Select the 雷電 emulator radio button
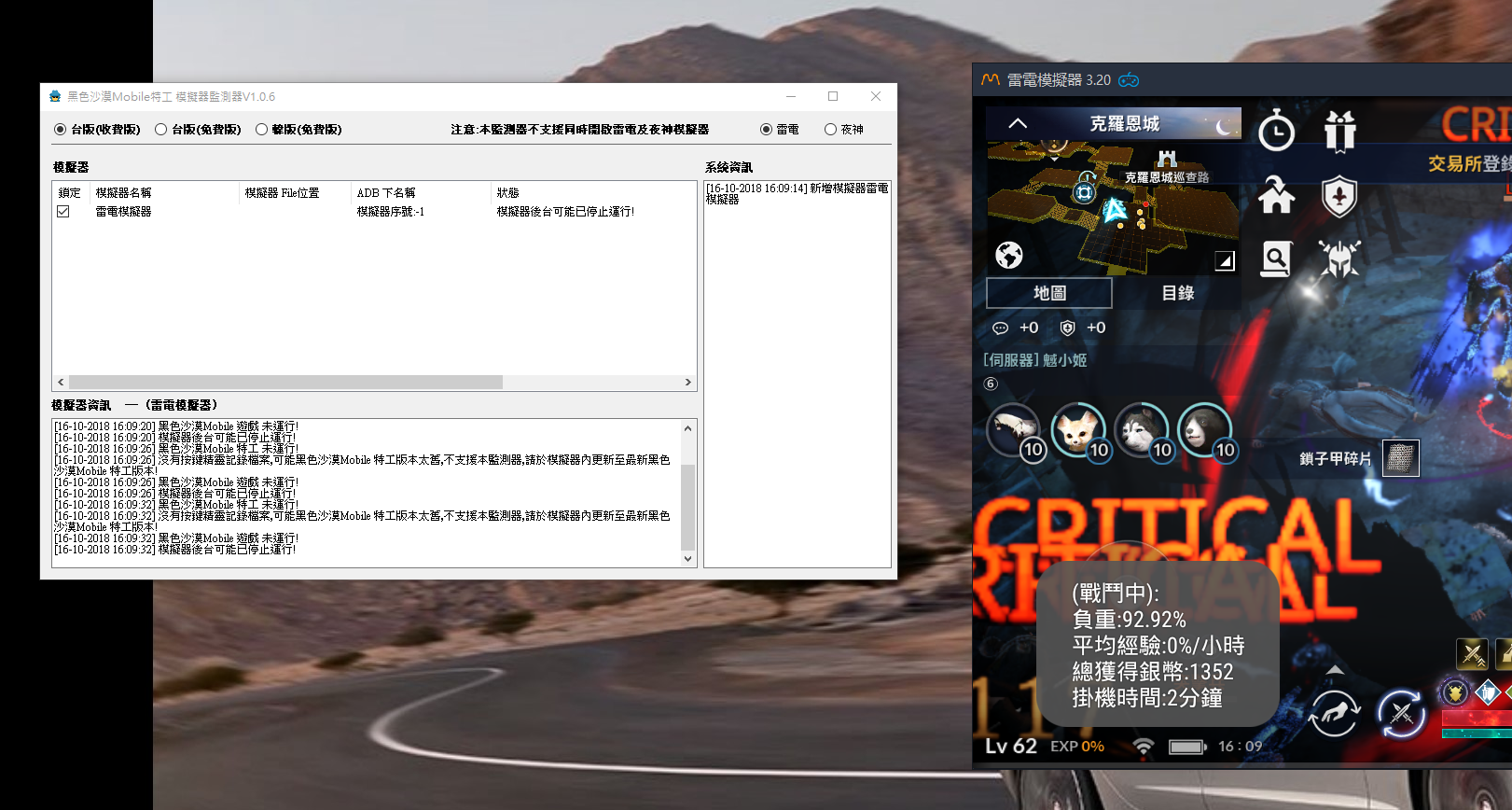The image size is (1512, 810). 767,130
